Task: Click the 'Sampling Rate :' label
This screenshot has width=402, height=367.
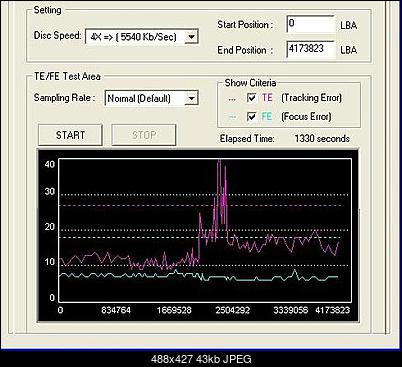Action: click(64, 98)
